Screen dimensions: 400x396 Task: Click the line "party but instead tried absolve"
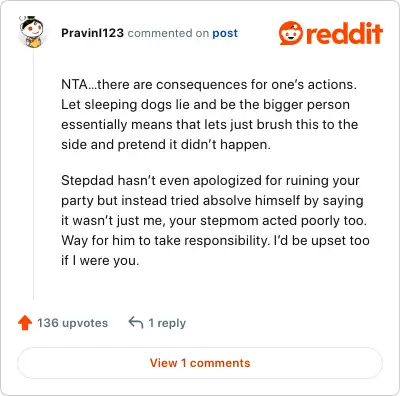212,201
